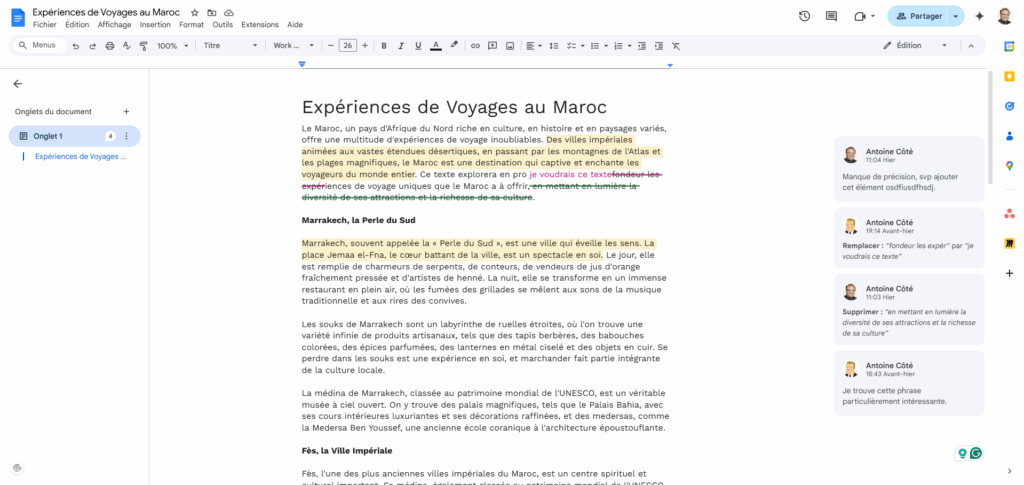Open the Work Sans font dropdown
This screenshot has height=485, width=1024.
coord(293,46)
